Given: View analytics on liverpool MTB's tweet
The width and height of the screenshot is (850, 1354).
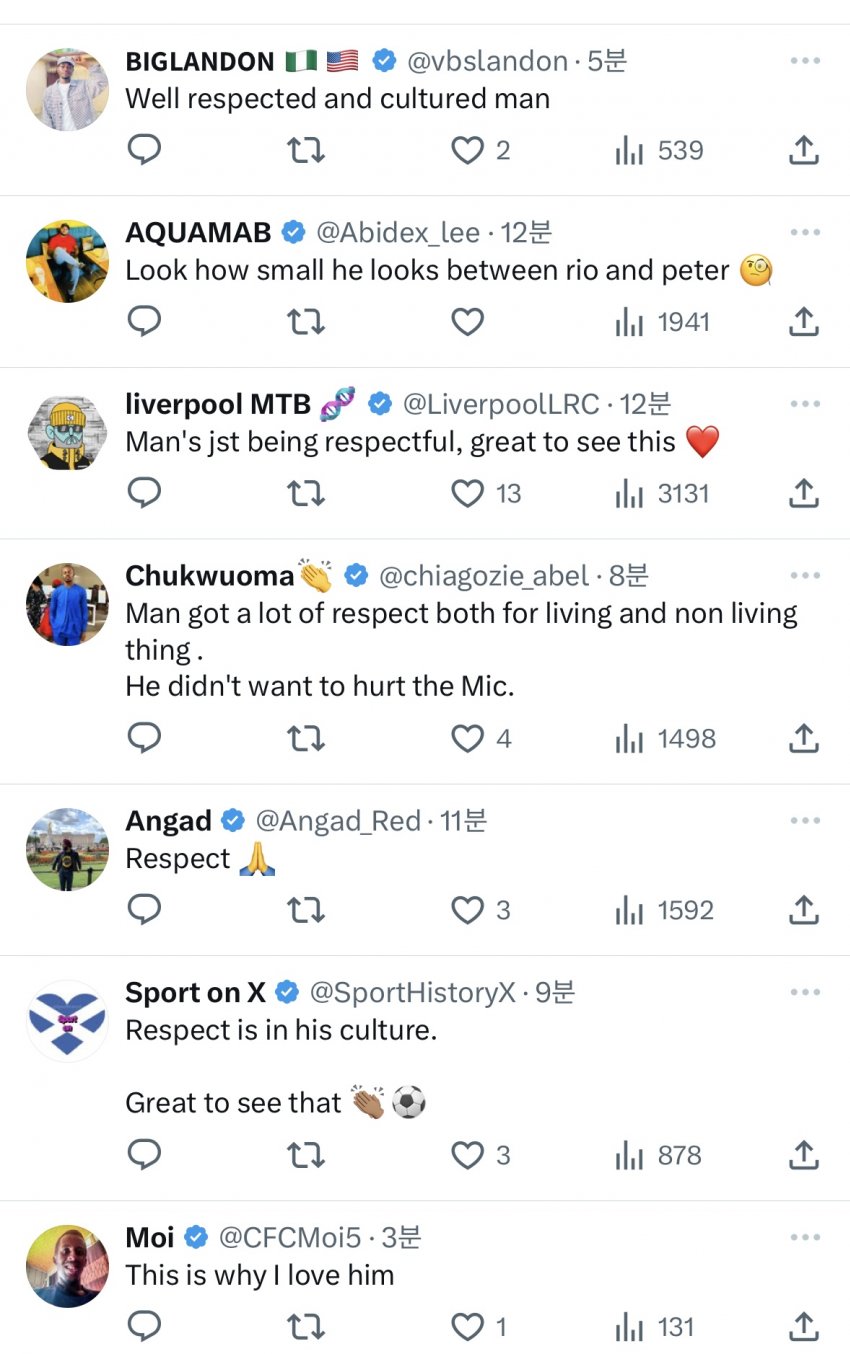Looking at the screenshot, I should pyautogui.click(x=662, y=494).
